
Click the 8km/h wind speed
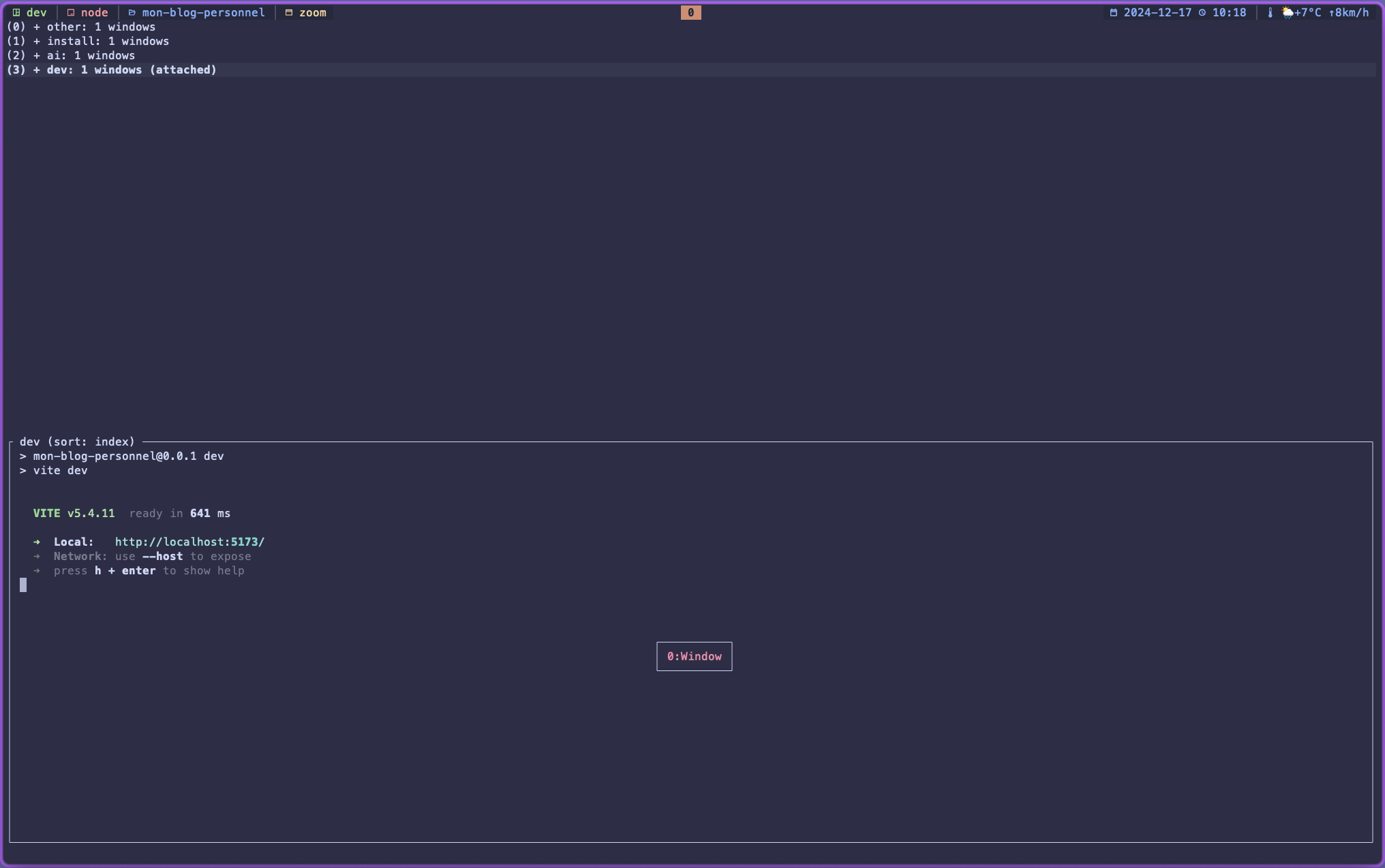[1352, 12]
